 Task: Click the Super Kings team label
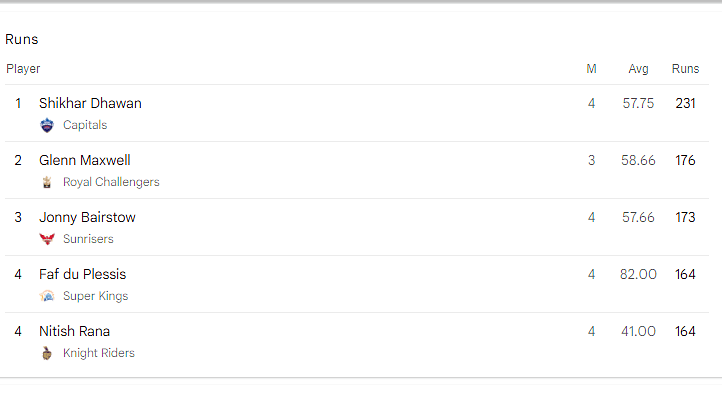tap(96, 296)
